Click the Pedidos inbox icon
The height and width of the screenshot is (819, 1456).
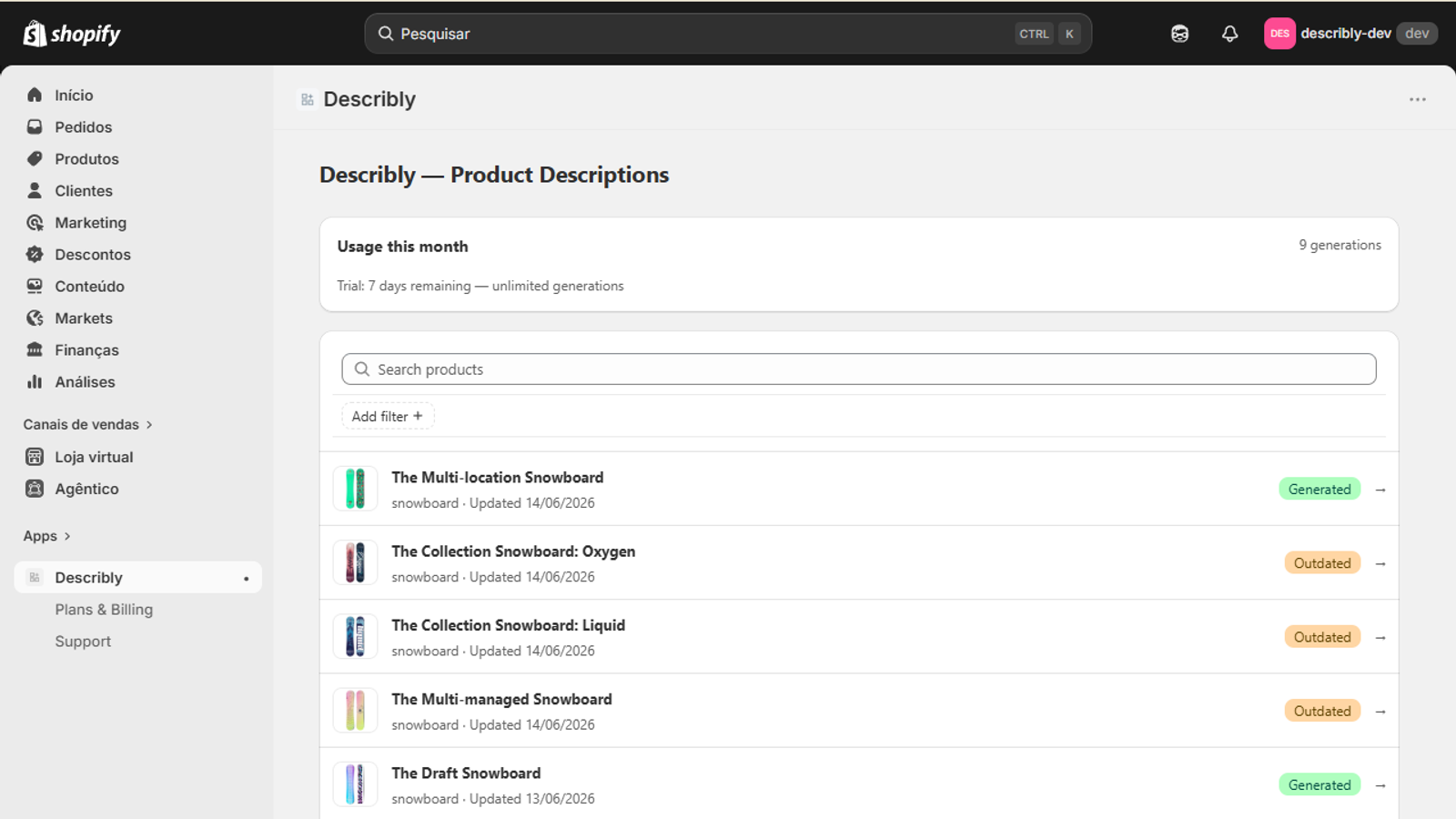[x=35, y=126]
